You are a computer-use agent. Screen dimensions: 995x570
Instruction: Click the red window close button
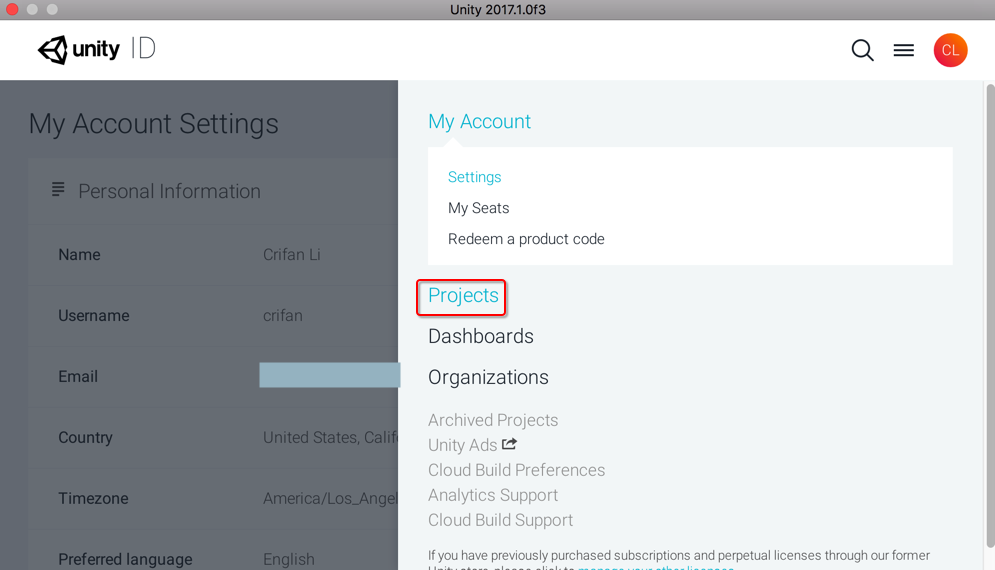point(12,9)
